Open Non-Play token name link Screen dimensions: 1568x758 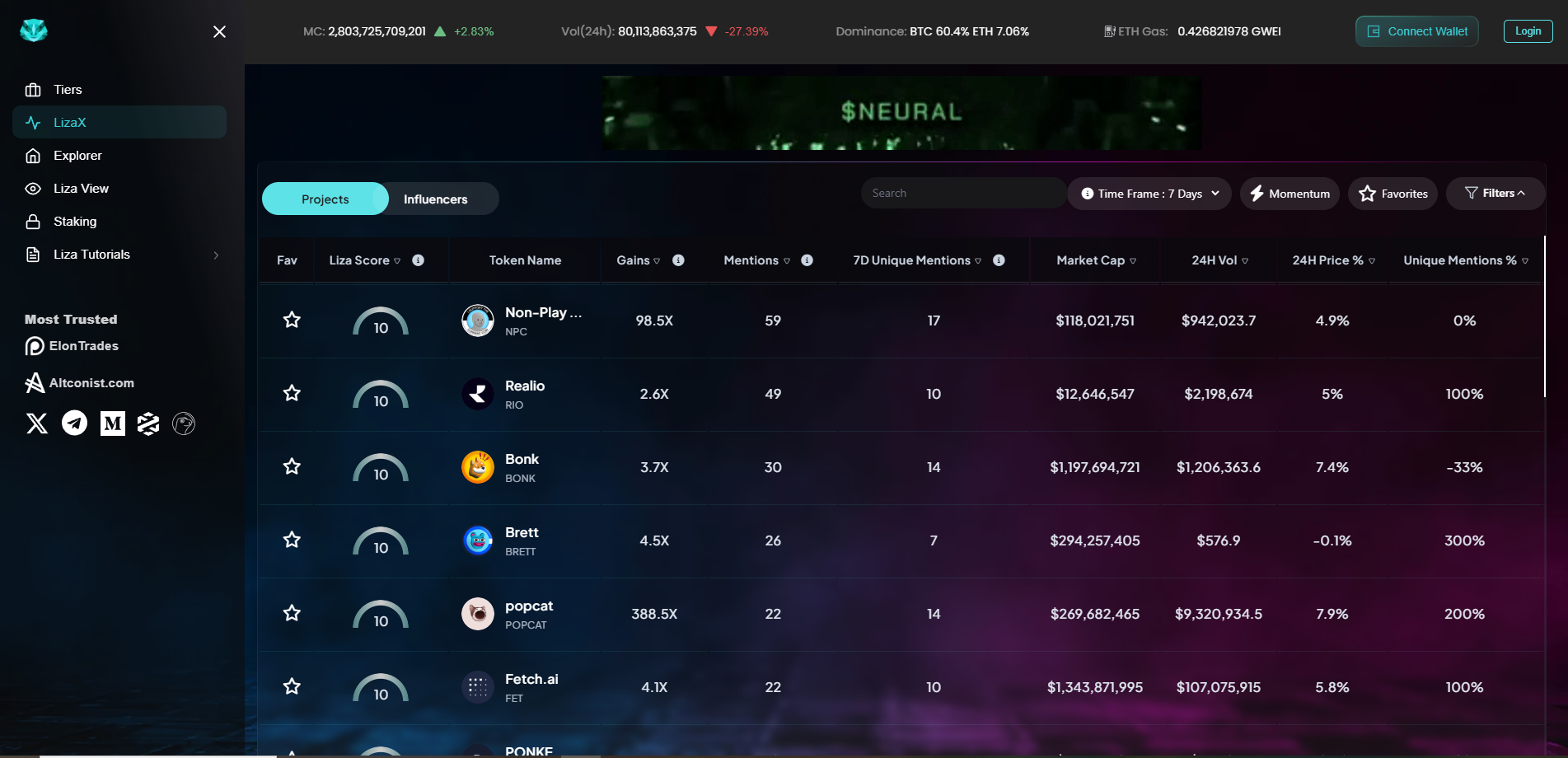pos(543,313)
